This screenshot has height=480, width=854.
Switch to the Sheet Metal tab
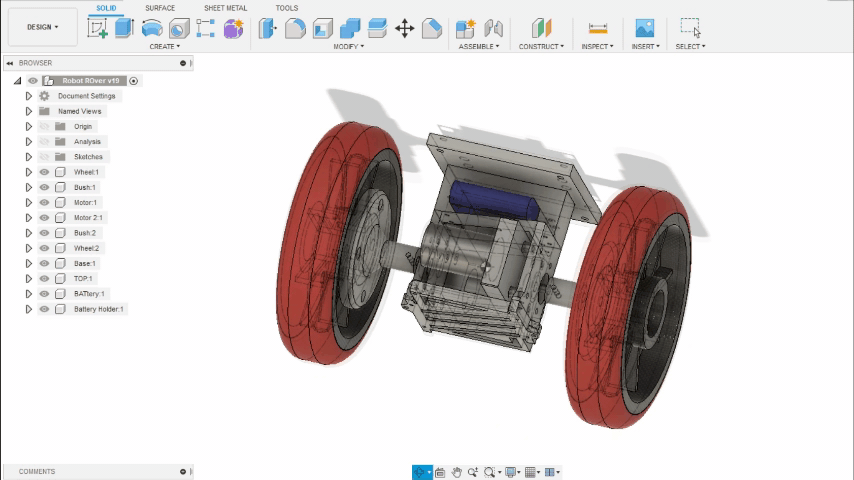coord(225,8)
